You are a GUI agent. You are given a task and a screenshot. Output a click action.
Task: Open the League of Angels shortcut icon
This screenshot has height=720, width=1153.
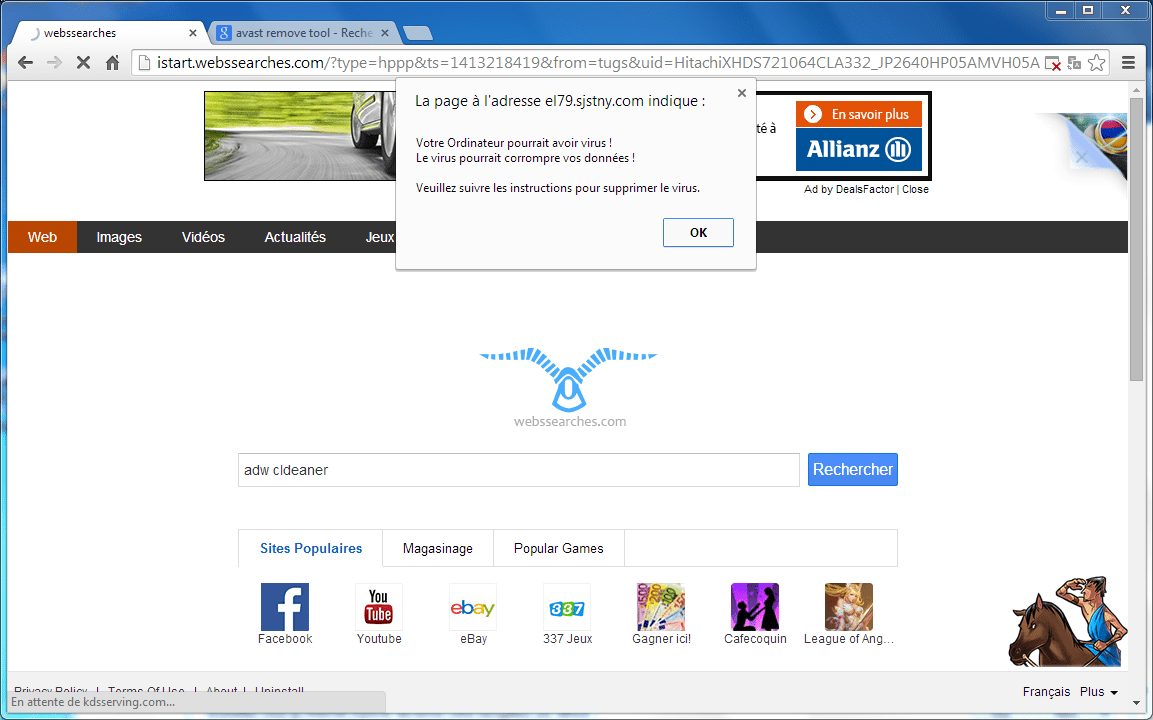[x=849, y=607]
